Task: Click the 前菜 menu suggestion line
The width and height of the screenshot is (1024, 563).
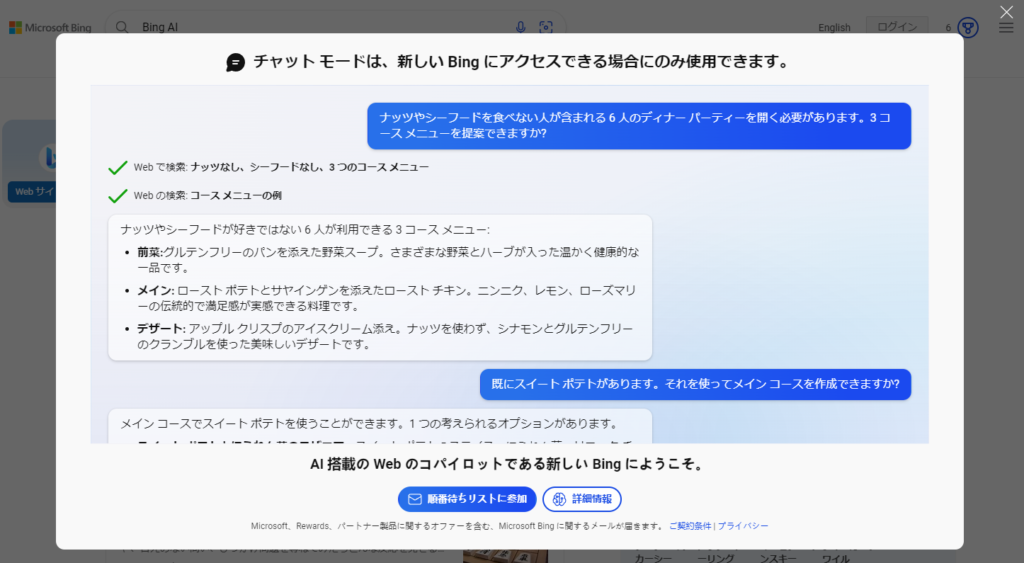Action: (388, 259)
